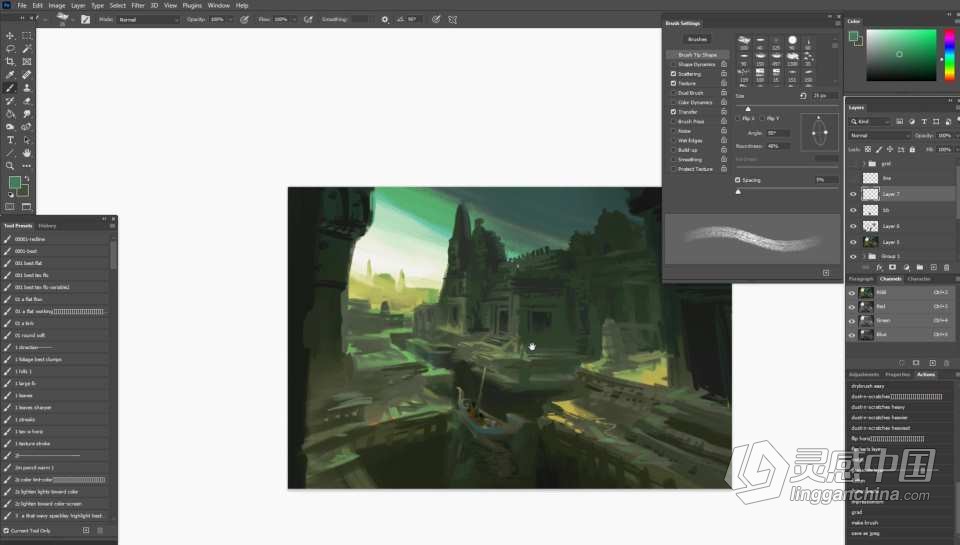
Task: Click the hue slider strip in Color panel
Action: coord(949,55)
